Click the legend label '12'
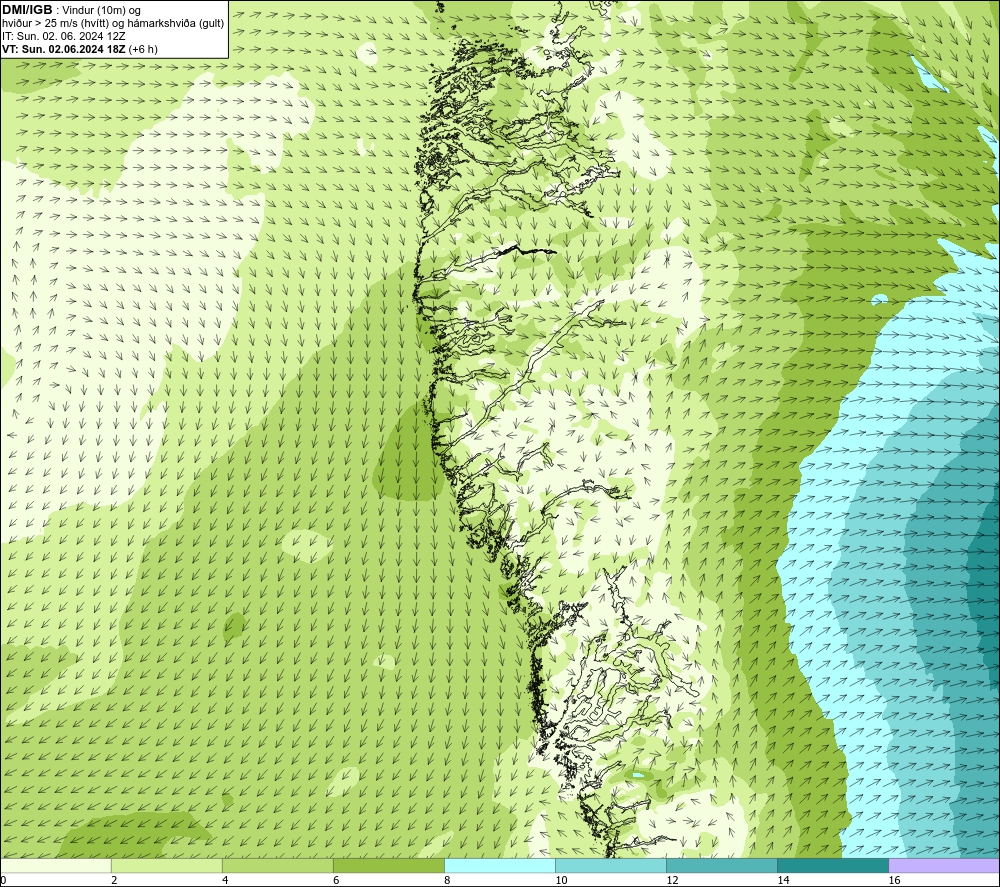The height and width of the screenshot is (887, 1000). click(x=672, y=881)
